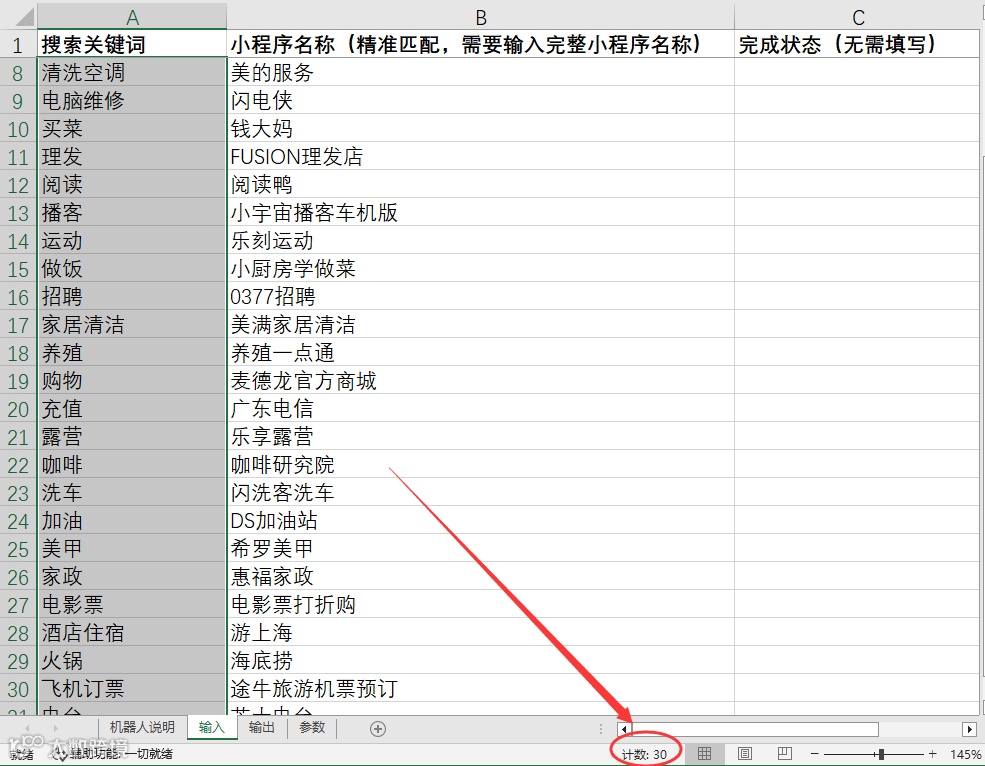The width and height of the screenshot is (985, 766).
Task: Switch to Page Layout view
Action: (744, 753)
